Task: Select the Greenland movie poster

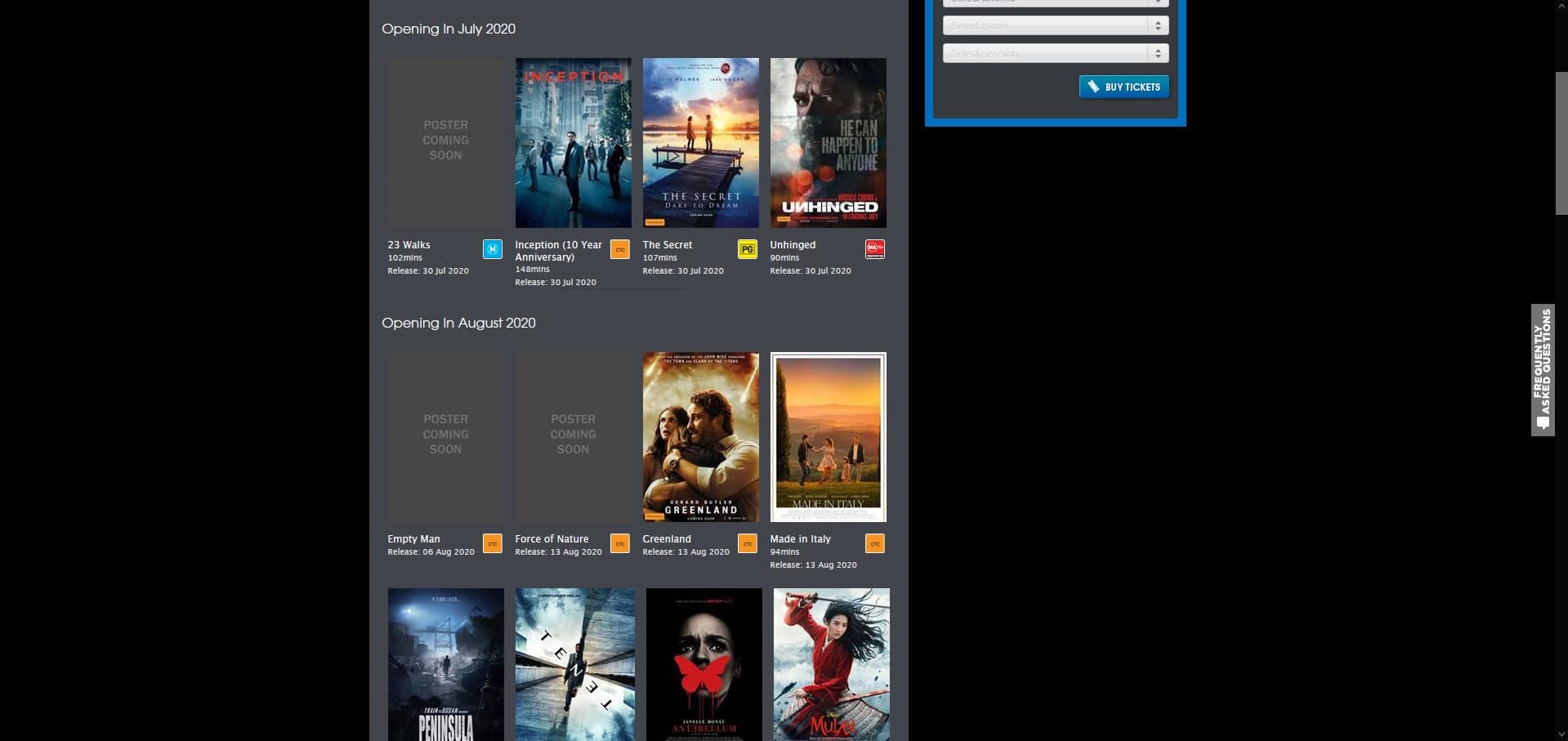Action: point(700,437)
